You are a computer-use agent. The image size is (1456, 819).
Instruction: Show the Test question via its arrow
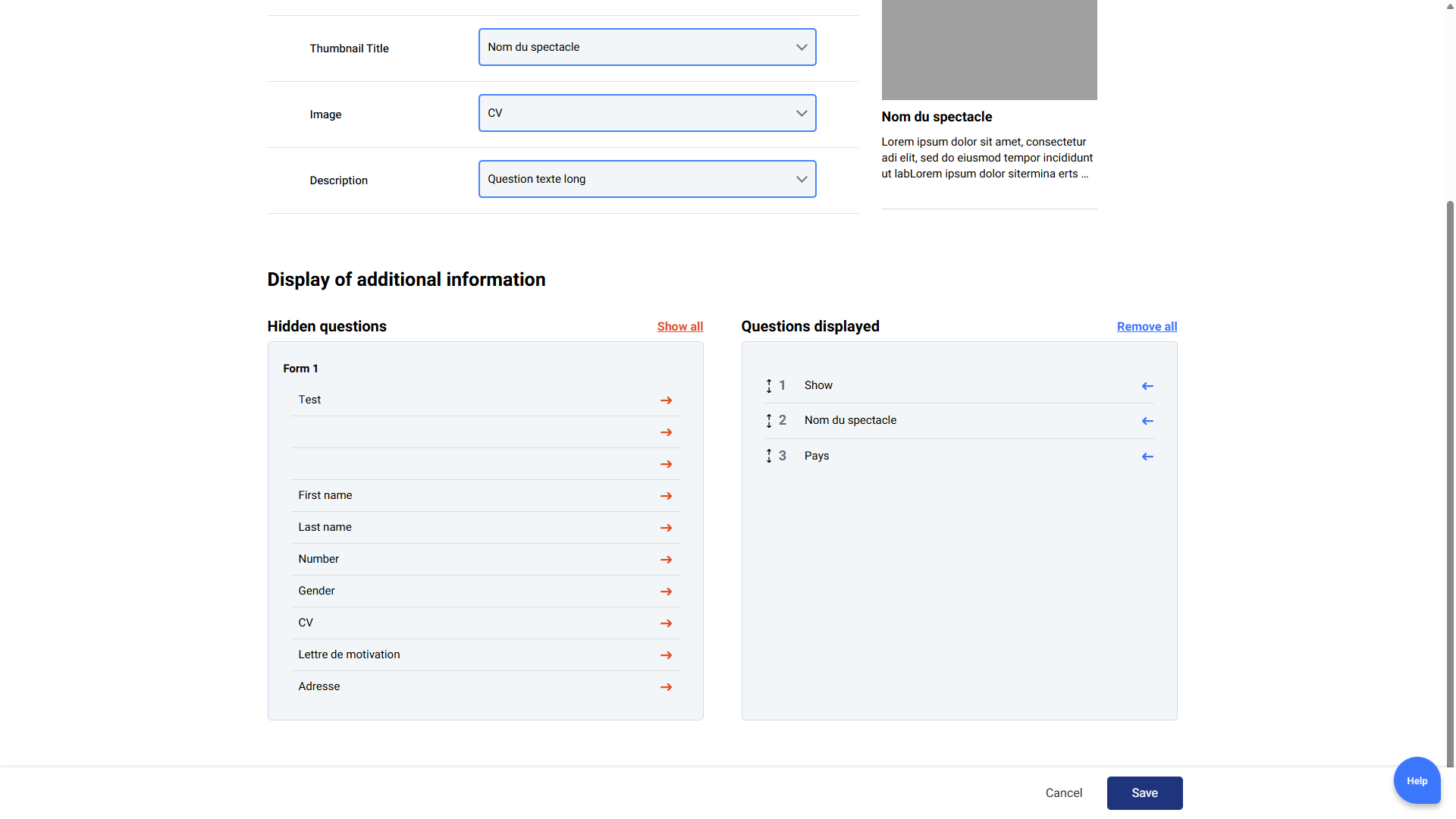[x=666, y=400]
